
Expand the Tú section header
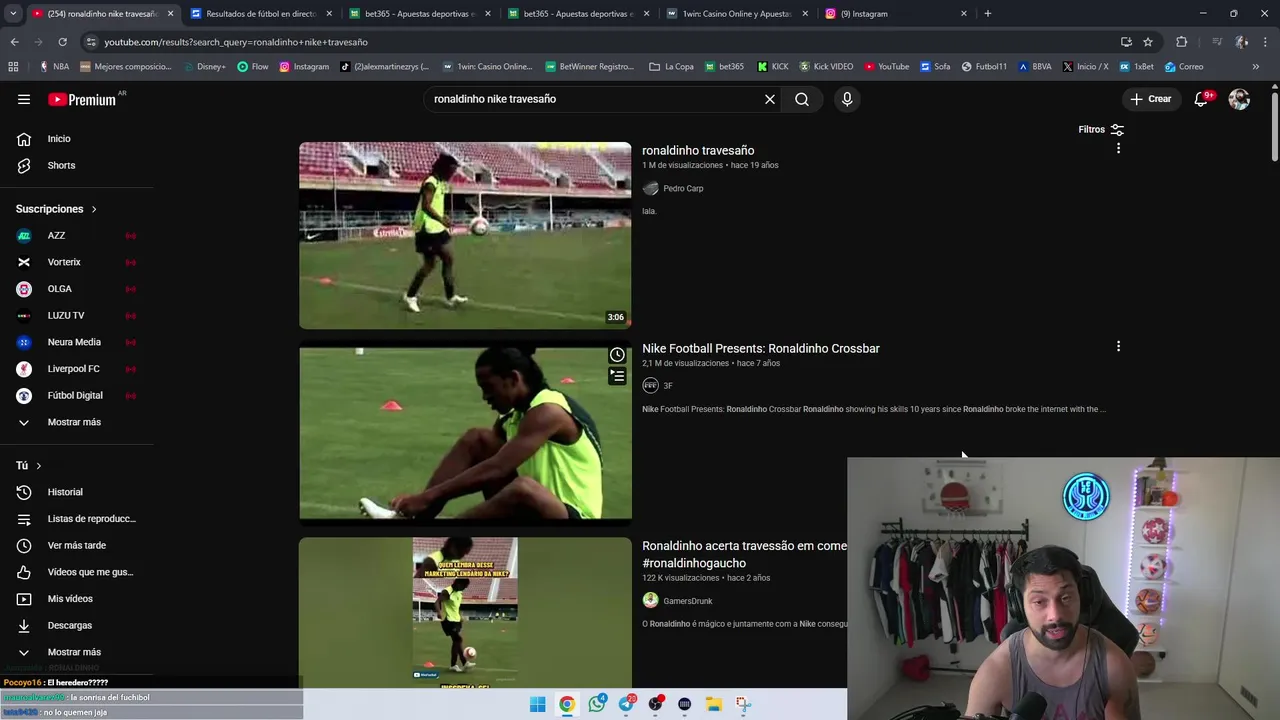tap(29, 466)
